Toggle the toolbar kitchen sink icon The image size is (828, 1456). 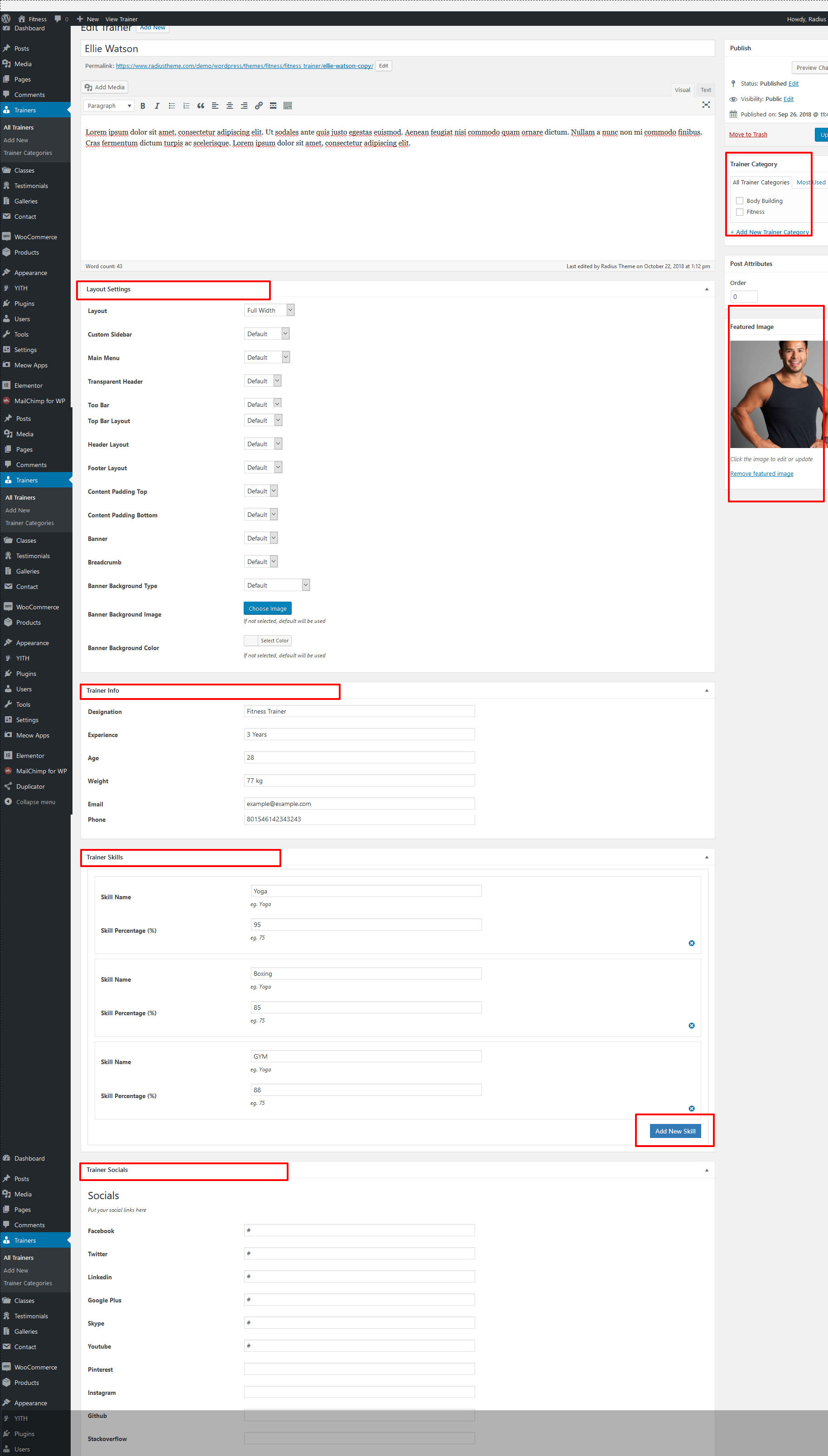tap(288, 106)
